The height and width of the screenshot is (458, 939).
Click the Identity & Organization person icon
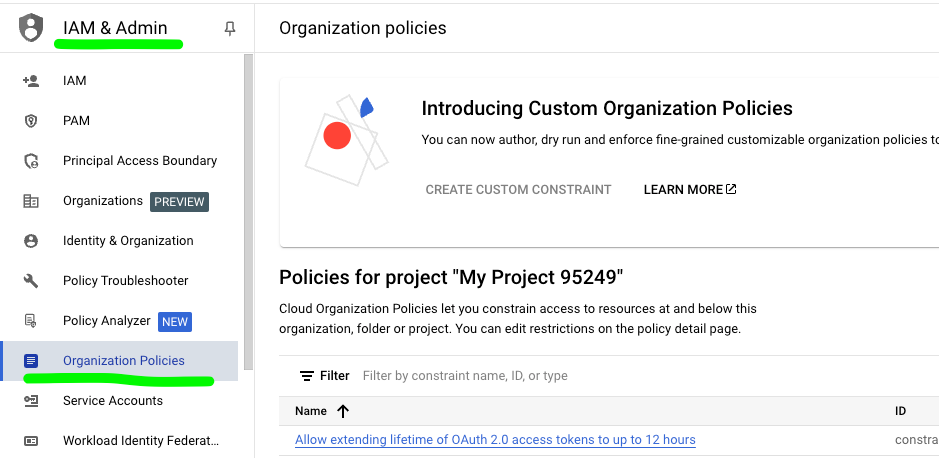[x=31, y=241]
